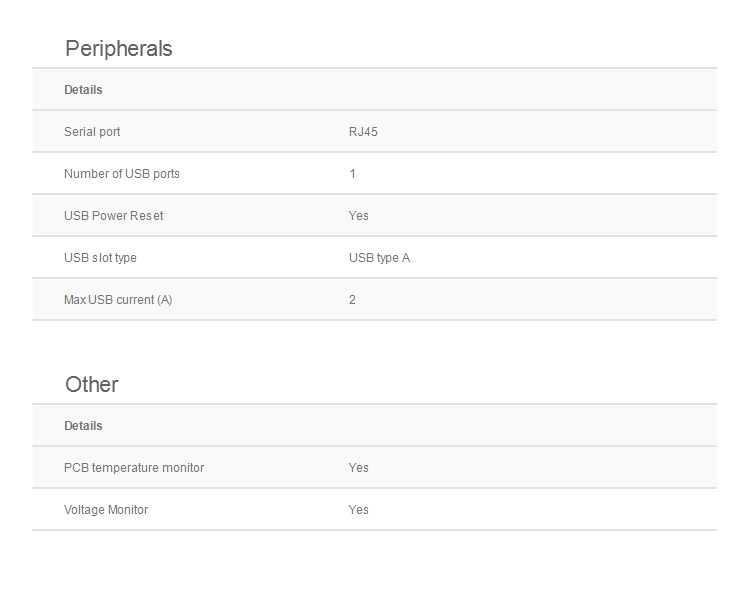Click the Max USB current value 2
Screen dimensions: 750x600
tap(352, 300)
